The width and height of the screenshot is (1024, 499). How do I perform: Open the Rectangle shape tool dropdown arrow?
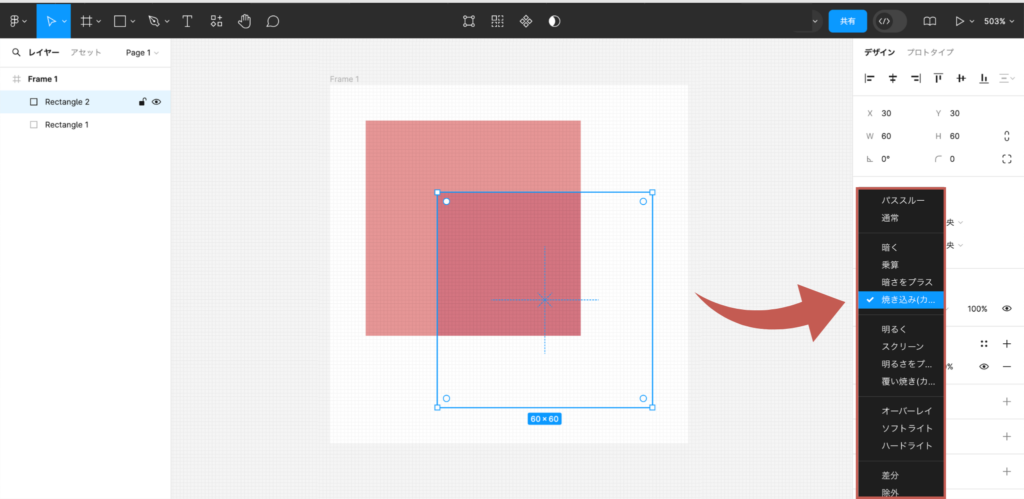[133, 21]
